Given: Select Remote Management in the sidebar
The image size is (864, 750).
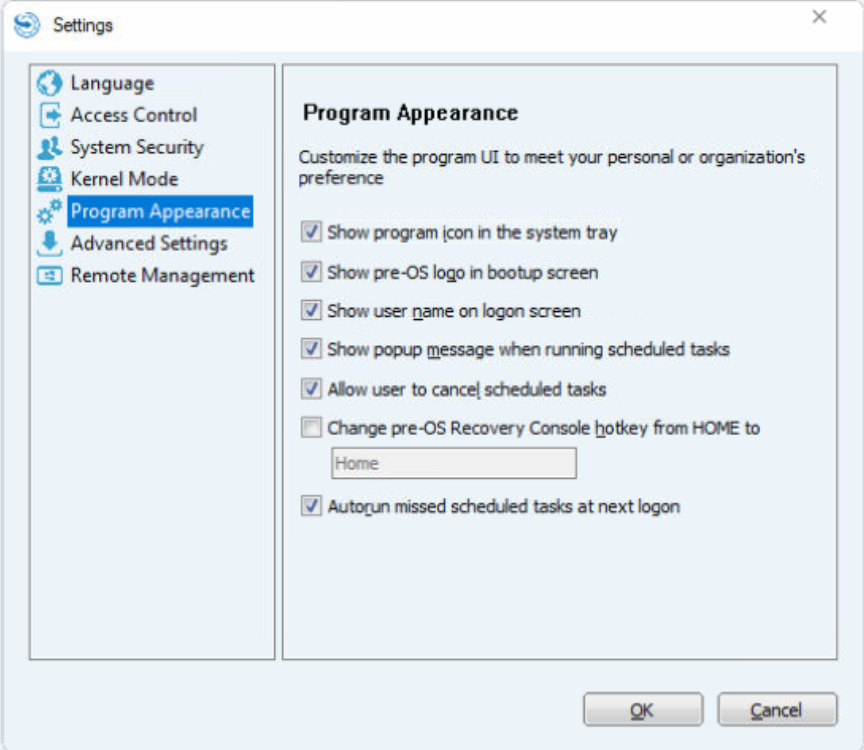Looking at the screenshot, I should click(163, 275).
